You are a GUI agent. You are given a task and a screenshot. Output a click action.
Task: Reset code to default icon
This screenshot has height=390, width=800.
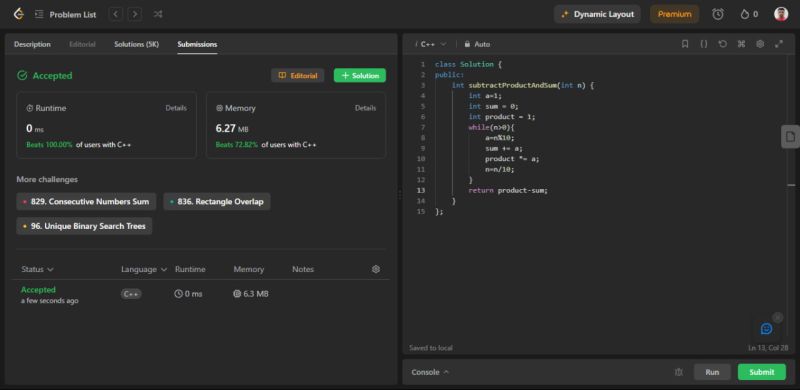pos(722,44)
